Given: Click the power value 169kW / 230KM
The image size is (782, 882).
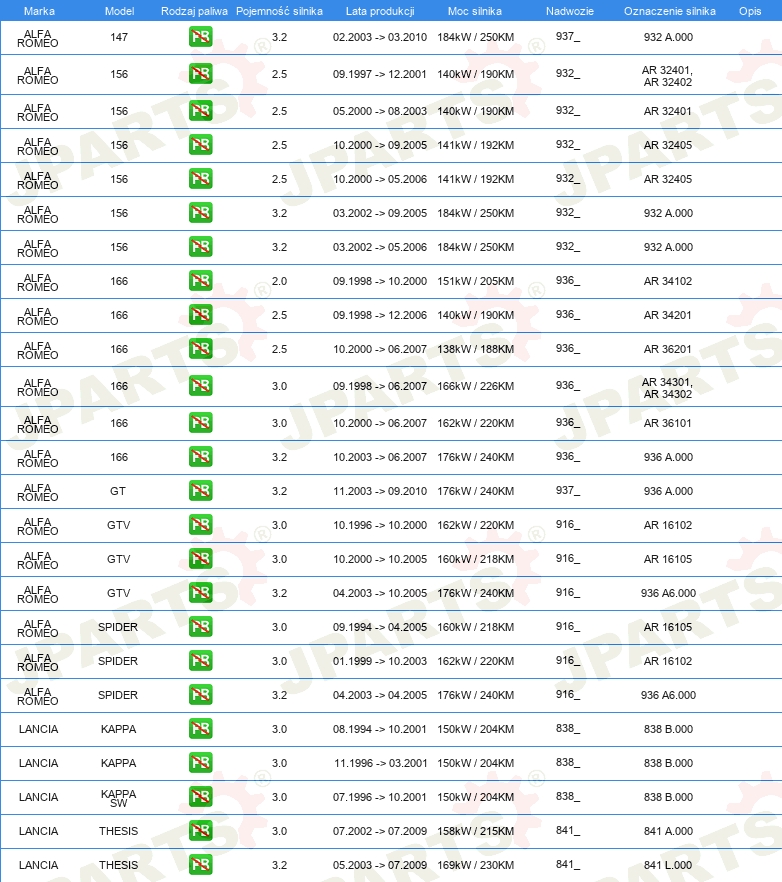Looking at the screenshot, I should click(475, 865).
